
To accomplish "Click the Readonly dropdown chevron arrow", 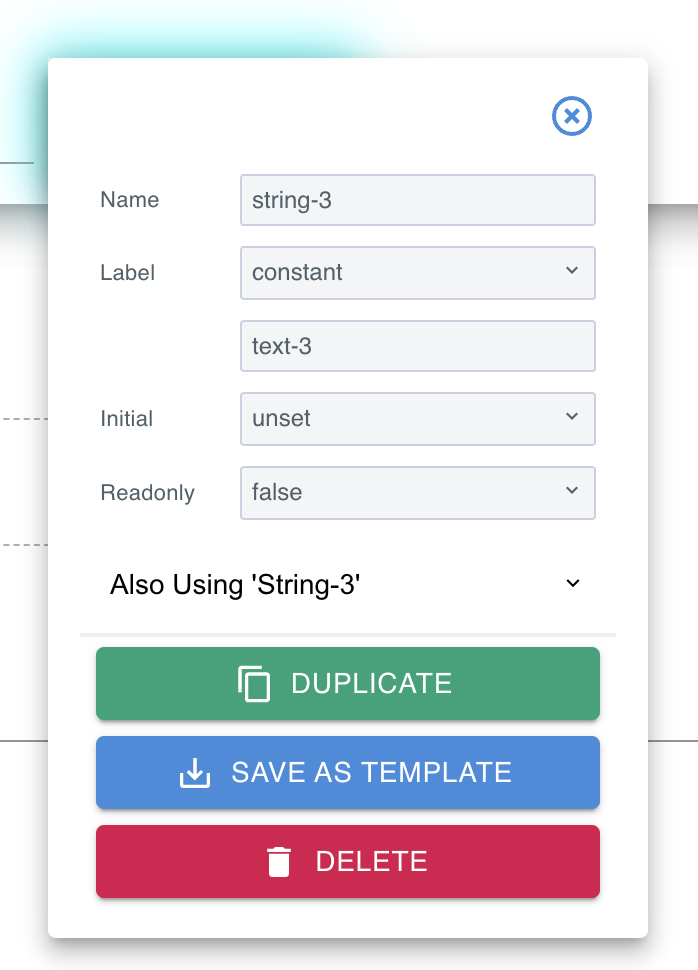I will (x=572, y=491).
